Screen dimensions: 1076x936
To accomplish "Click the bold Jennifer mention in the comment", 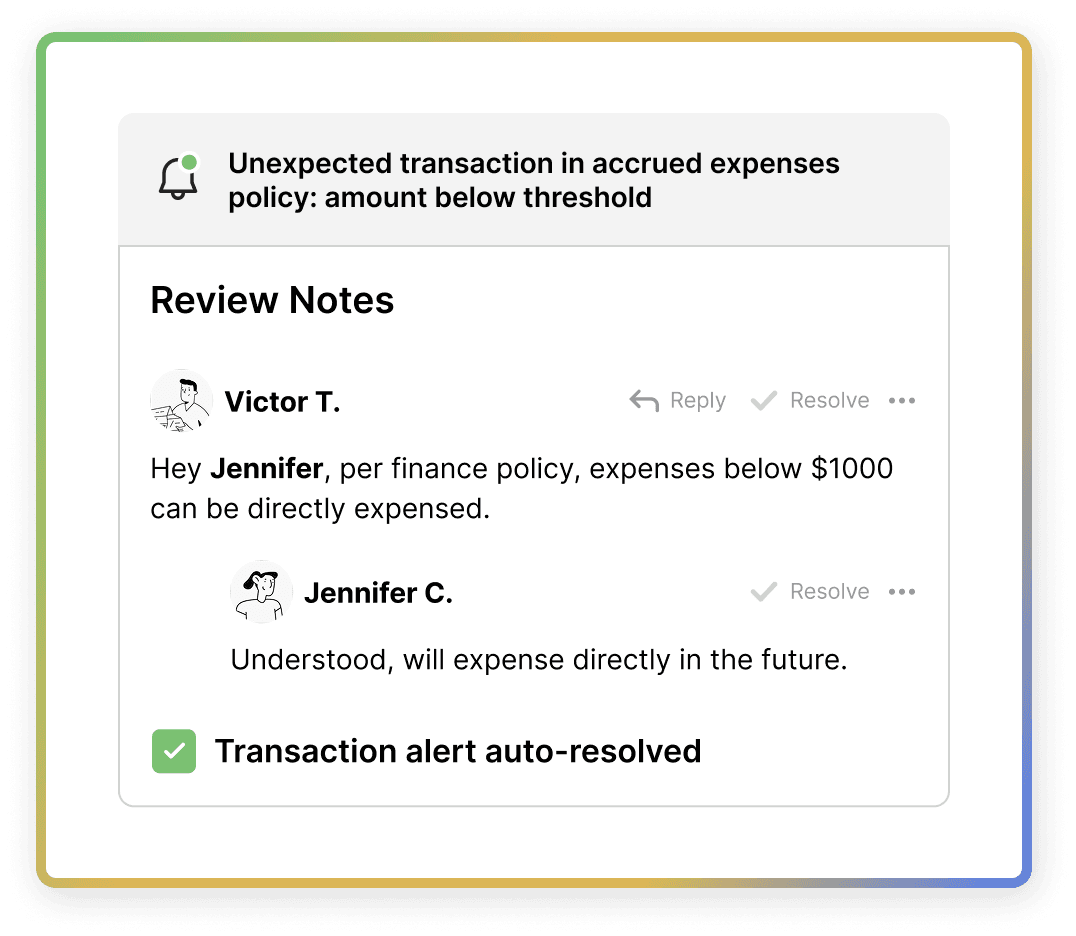I will click(266, 468).
